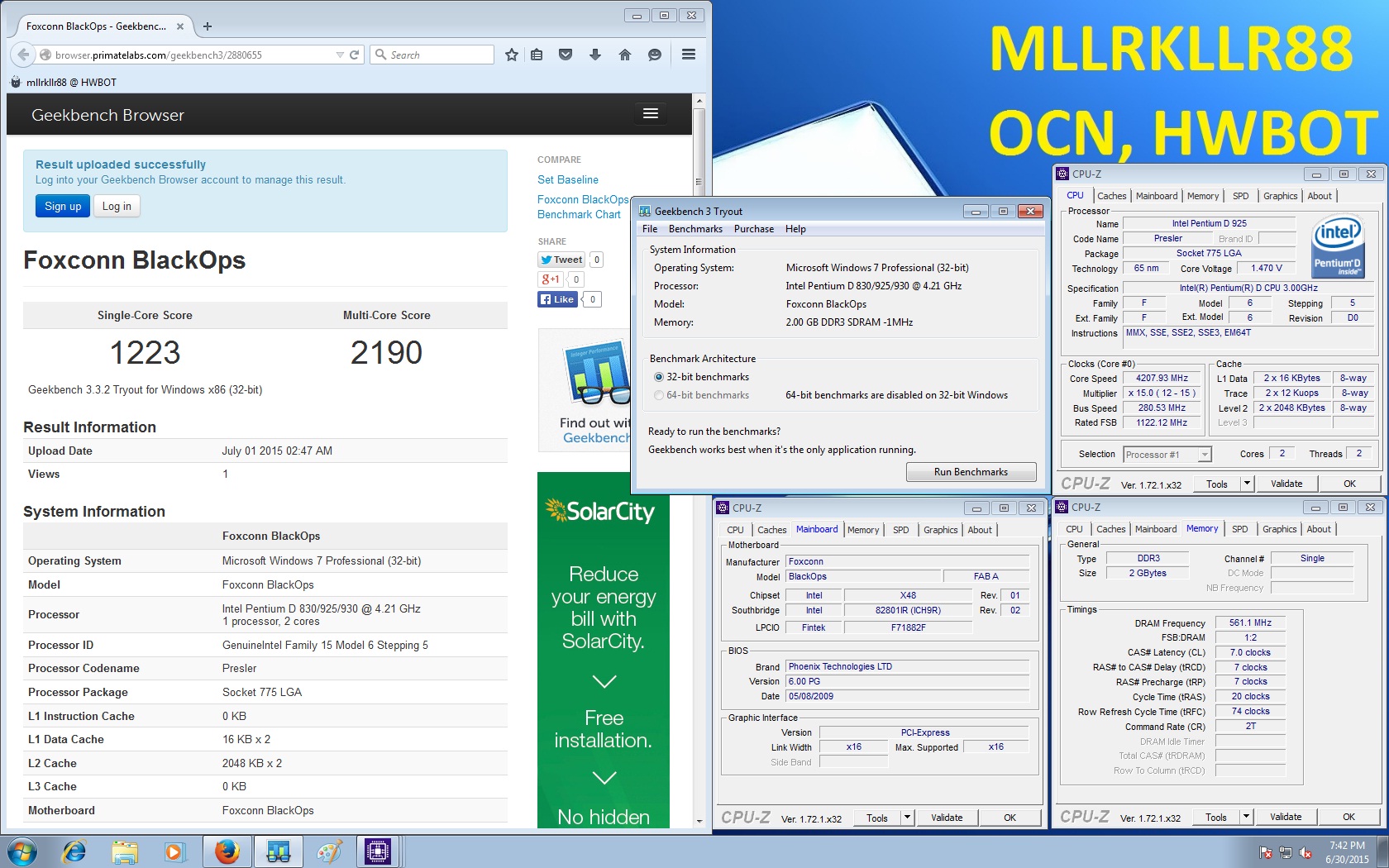Switch to Caches tab in top CPU-Z
Viewport: 1389px width, 868px height.
tap(1111, 196)
